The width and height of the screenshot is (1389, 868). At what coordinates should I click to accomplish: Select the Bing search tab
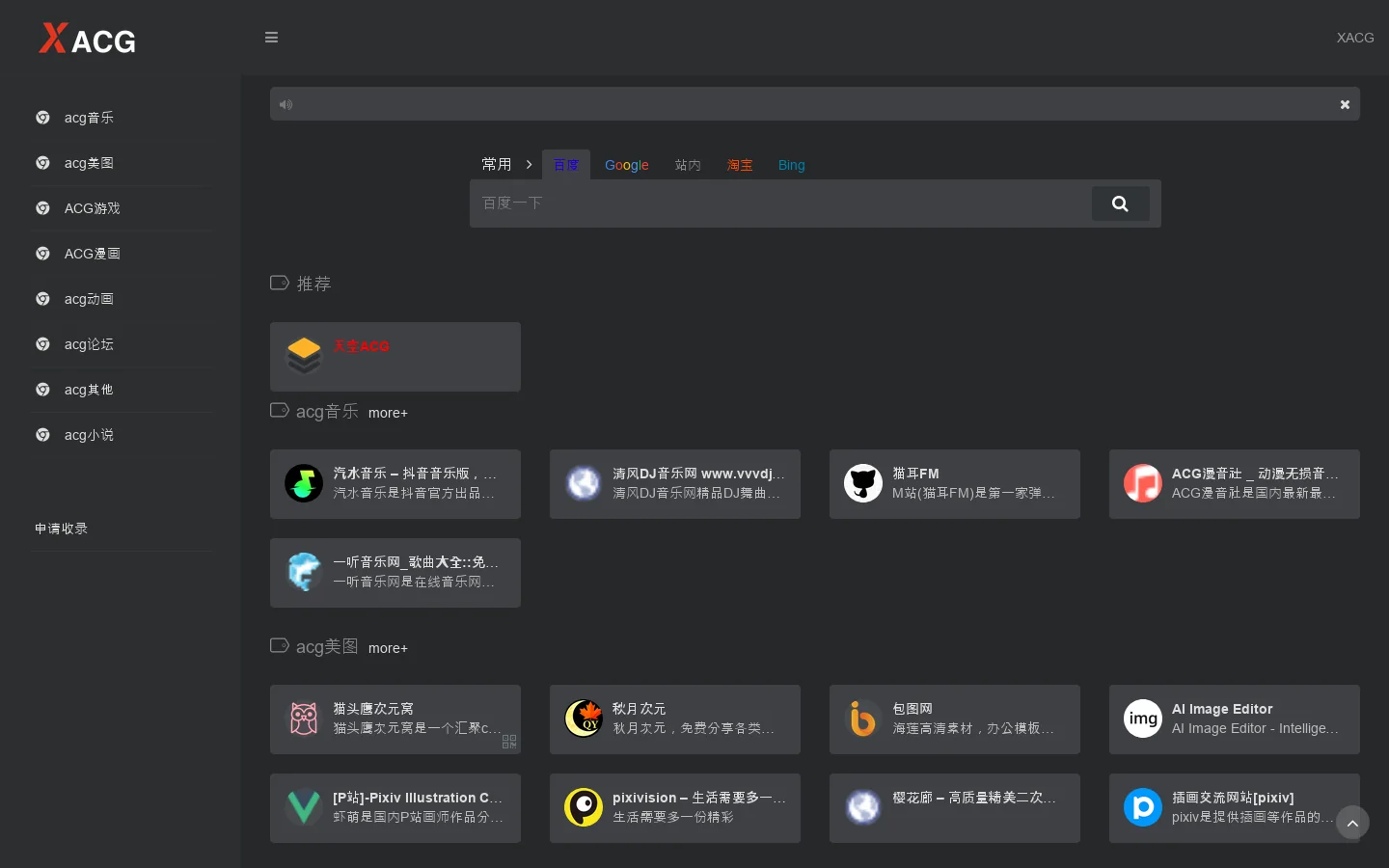click(792, 165)
